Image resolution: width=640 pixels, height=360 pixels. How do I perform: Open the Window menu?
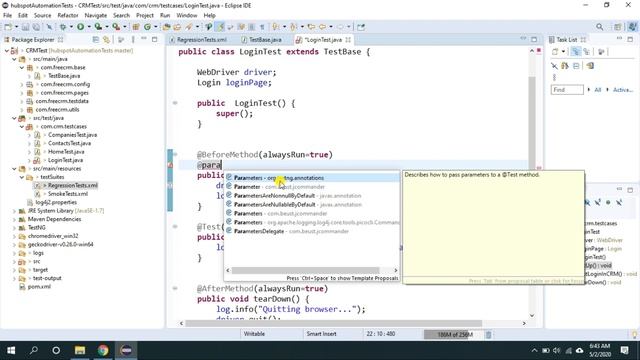pos(187,16)
